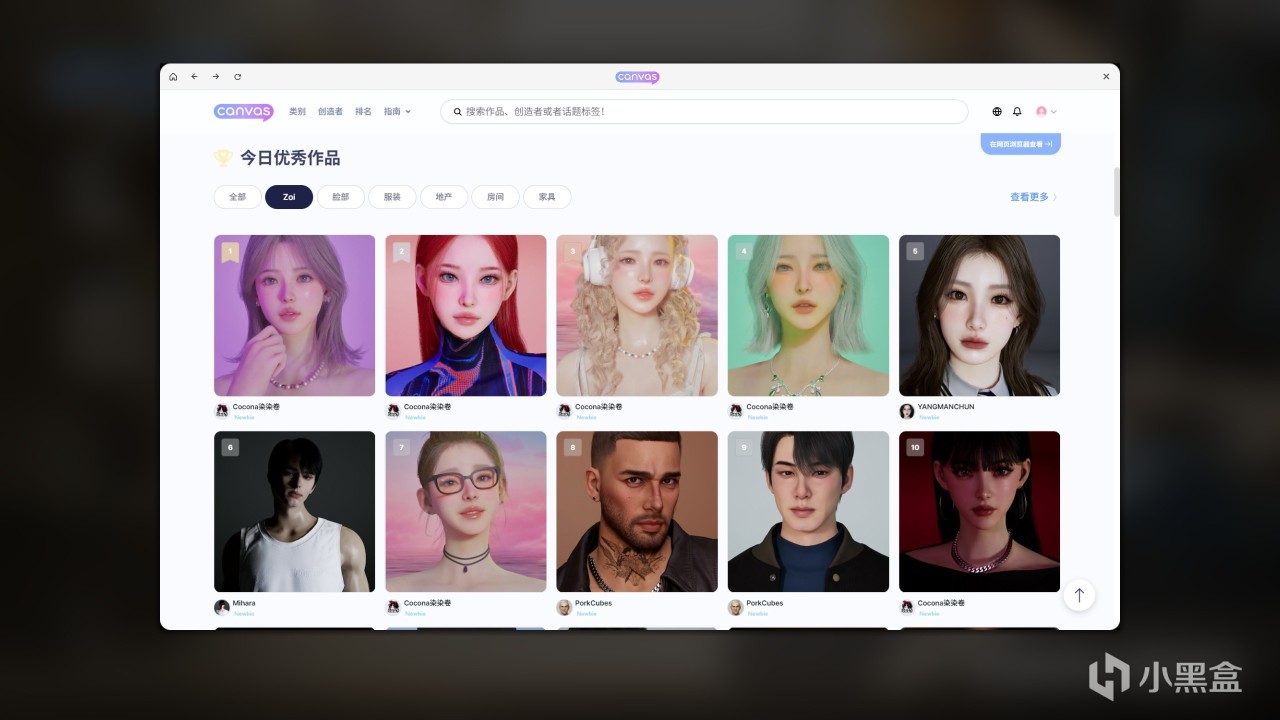Open the 排名 navigation item
This screenshot has width=1280, height=720.
point(363,112)
